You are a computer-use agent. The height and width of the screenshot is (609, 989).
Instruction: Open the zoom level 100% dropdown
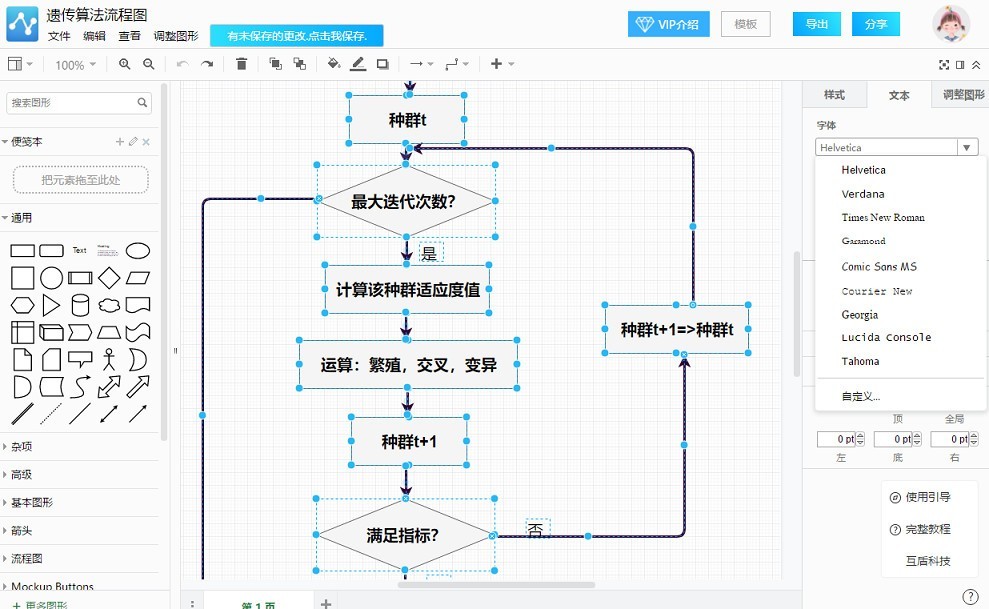point(75,65)
